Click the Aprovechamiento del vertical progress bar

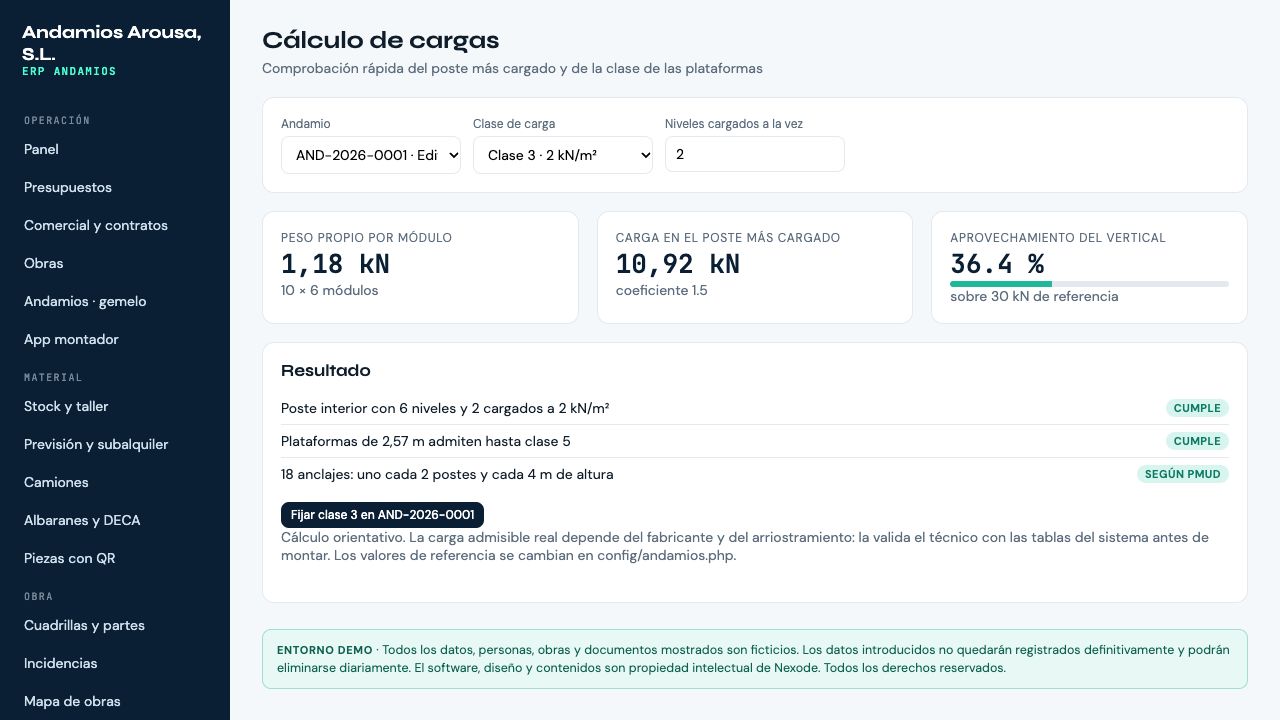click(x=1089, y=284)
